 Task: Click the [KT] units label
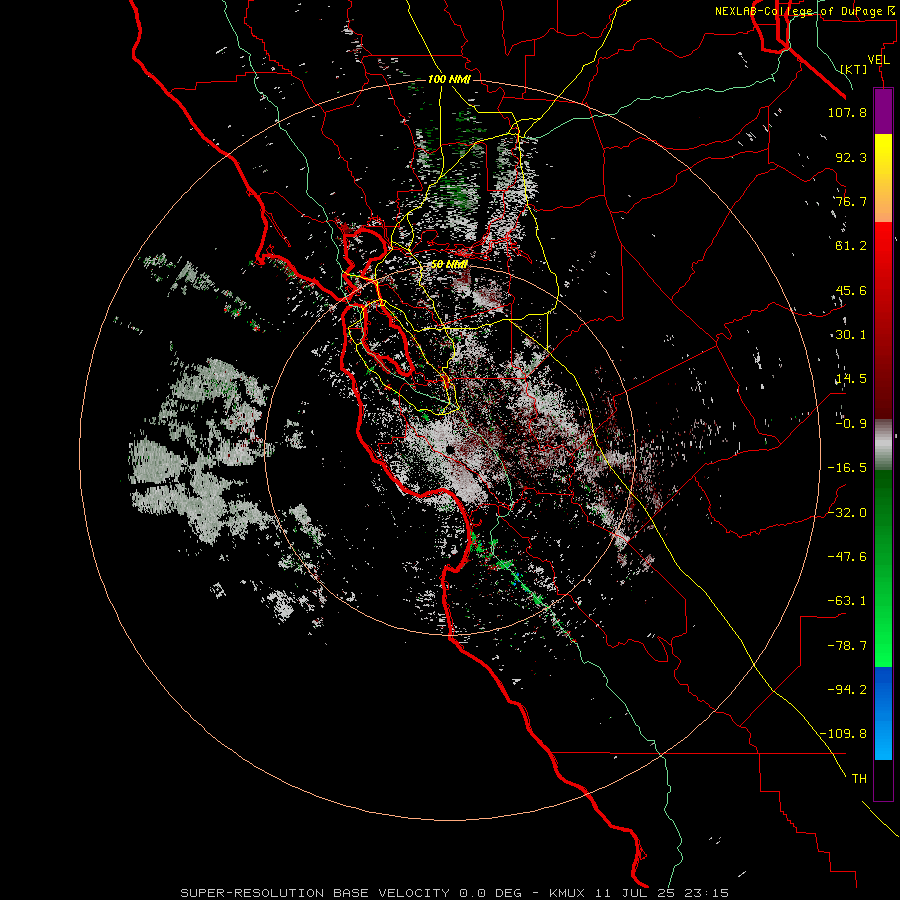[x=854, y=69]
